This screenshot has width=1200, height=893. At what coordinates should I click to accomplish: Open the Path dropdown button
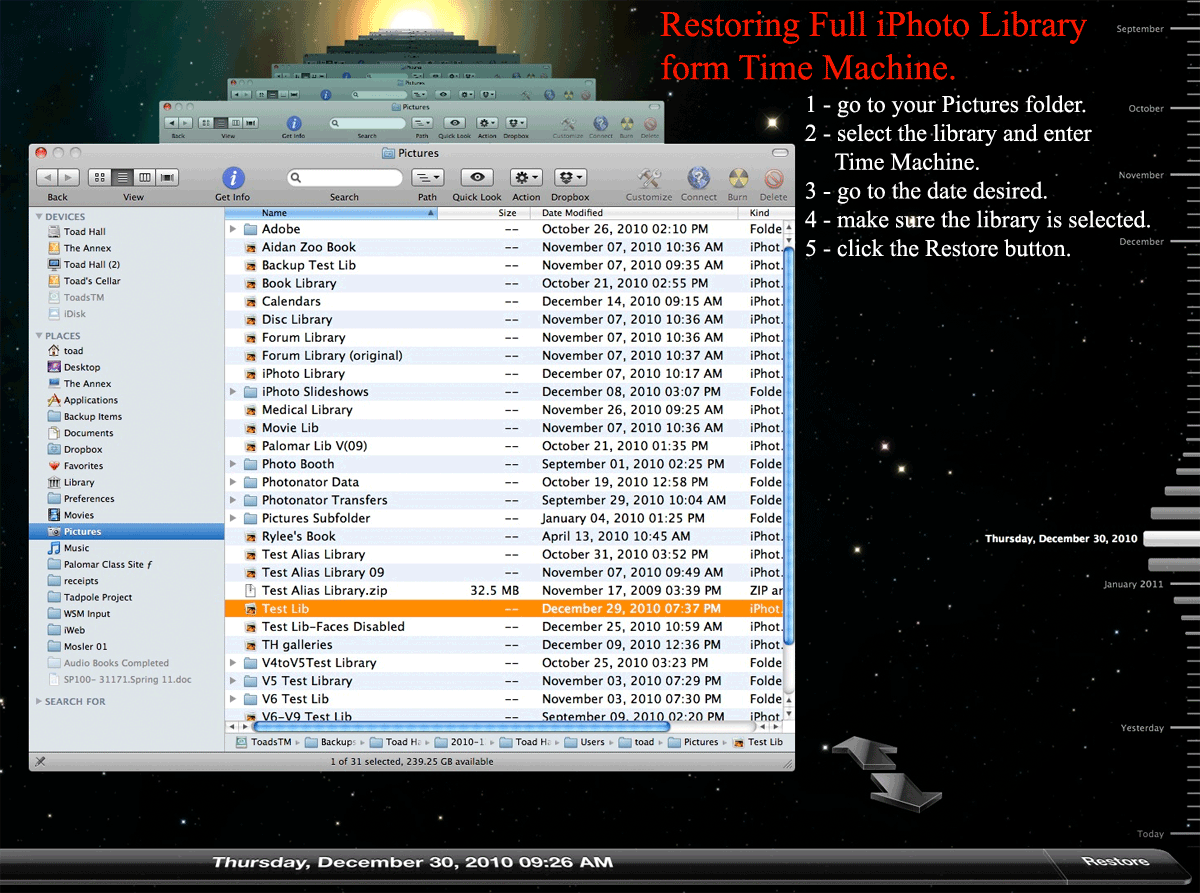(x=427, y=177)
